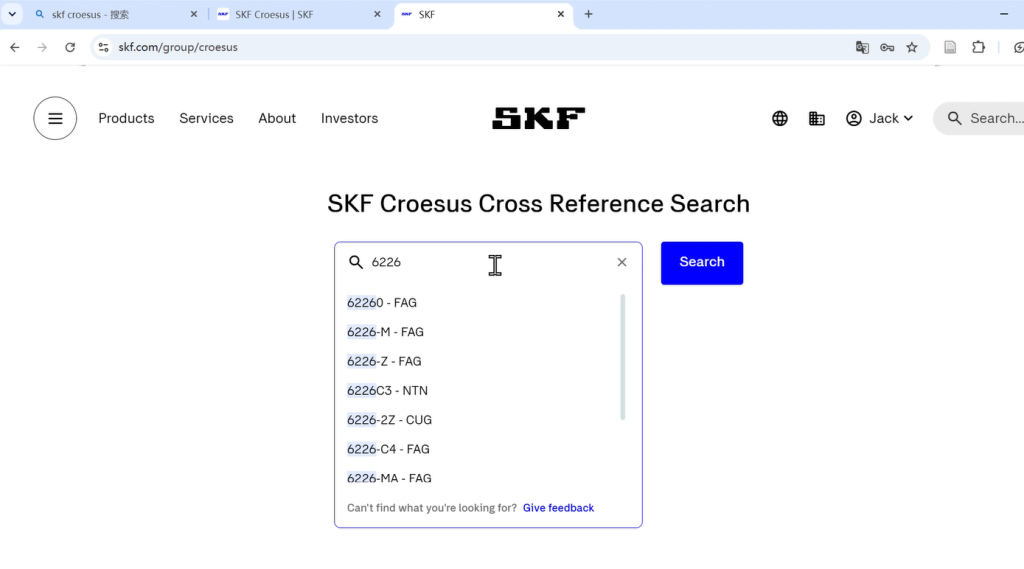
Task: Click the blue Search button
Action: (x=702, y=263)
